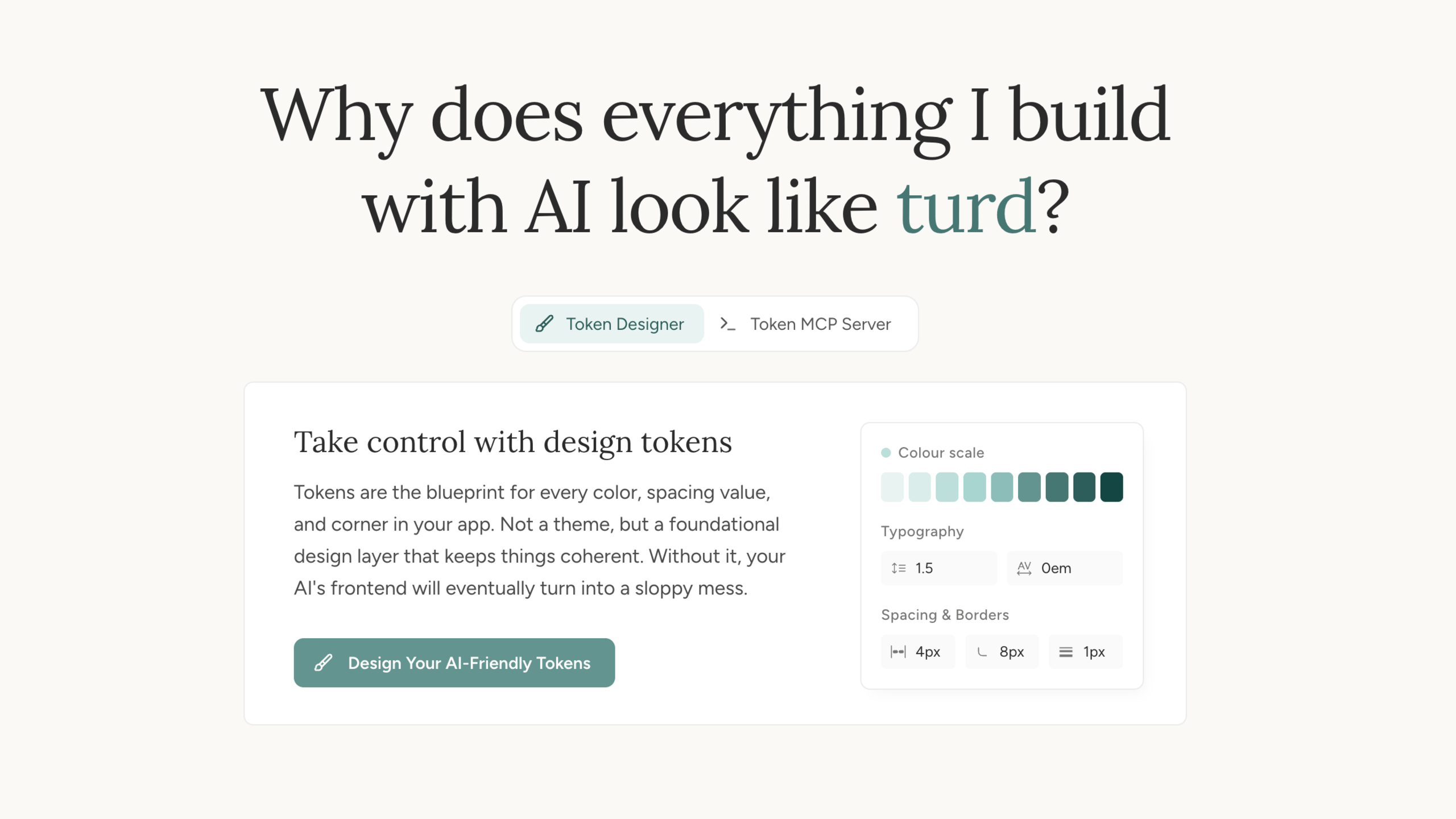Switch to the Token Designer tab

(611, 324)
